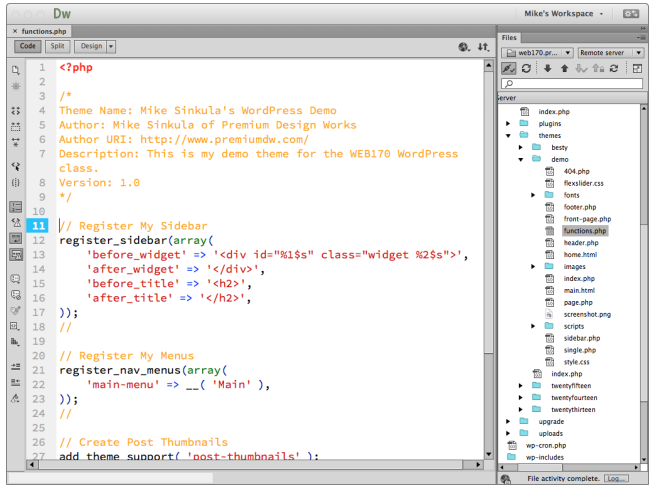The height and width of the screenshot is (491, 655).
Task: Switch to Code view
Action: 28,46
